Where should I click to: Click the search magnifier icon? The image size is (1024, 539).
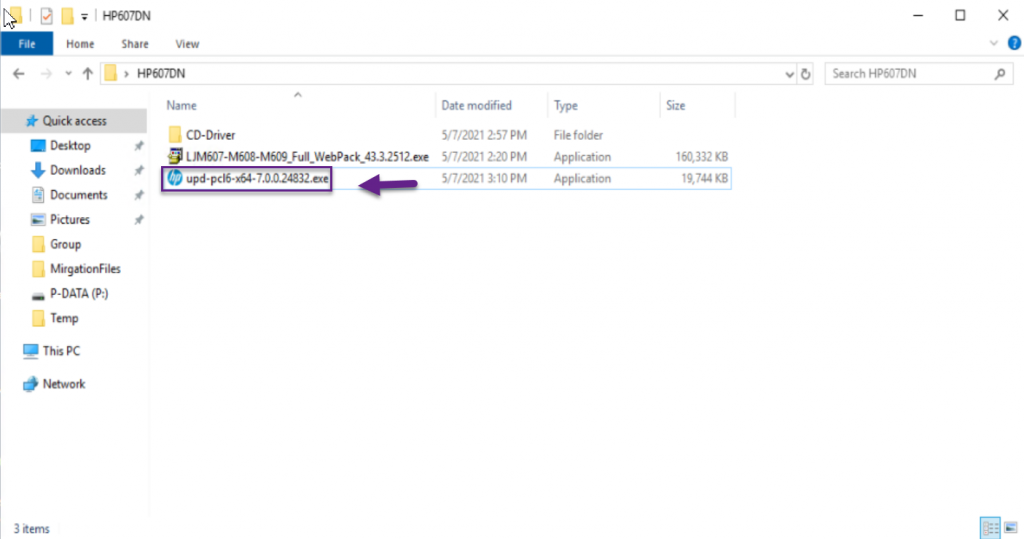tap(999, 74)
